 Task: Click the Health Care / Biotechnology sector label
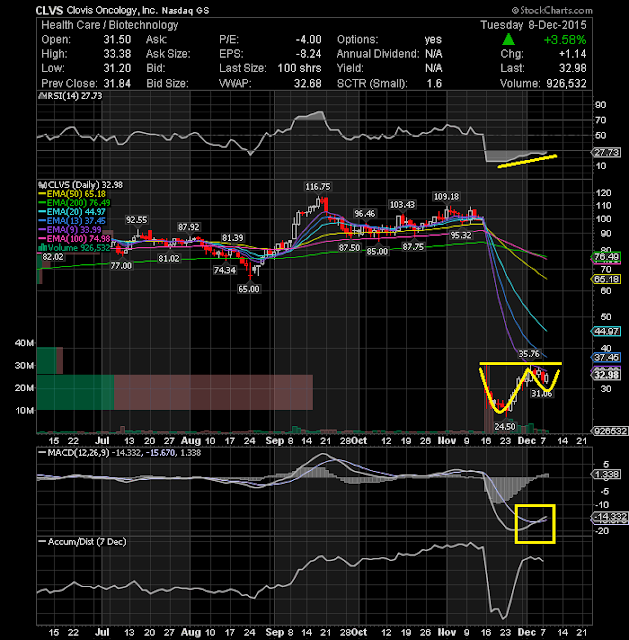point(110,25)
